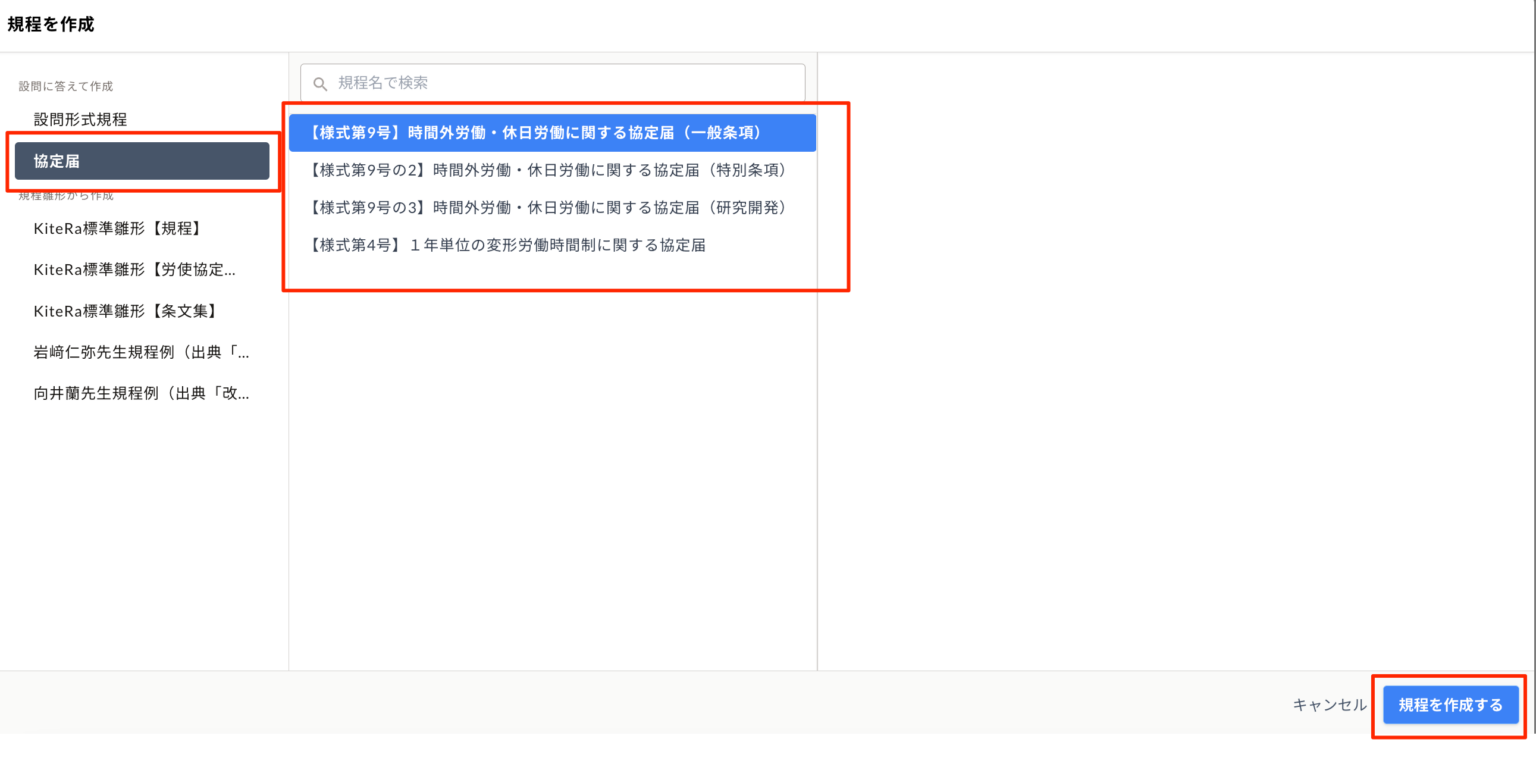Focus the 規程名で検索 search field
This screenshot has height=764, width=1536.
click(x=560, y=83)
